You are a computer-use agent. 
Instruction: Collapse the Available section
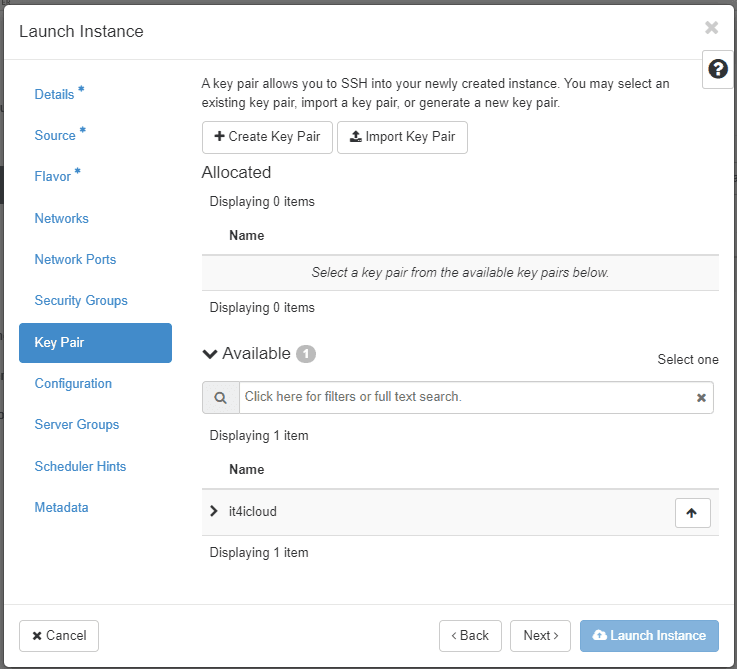pyautogui.click(x=210, y=354)
